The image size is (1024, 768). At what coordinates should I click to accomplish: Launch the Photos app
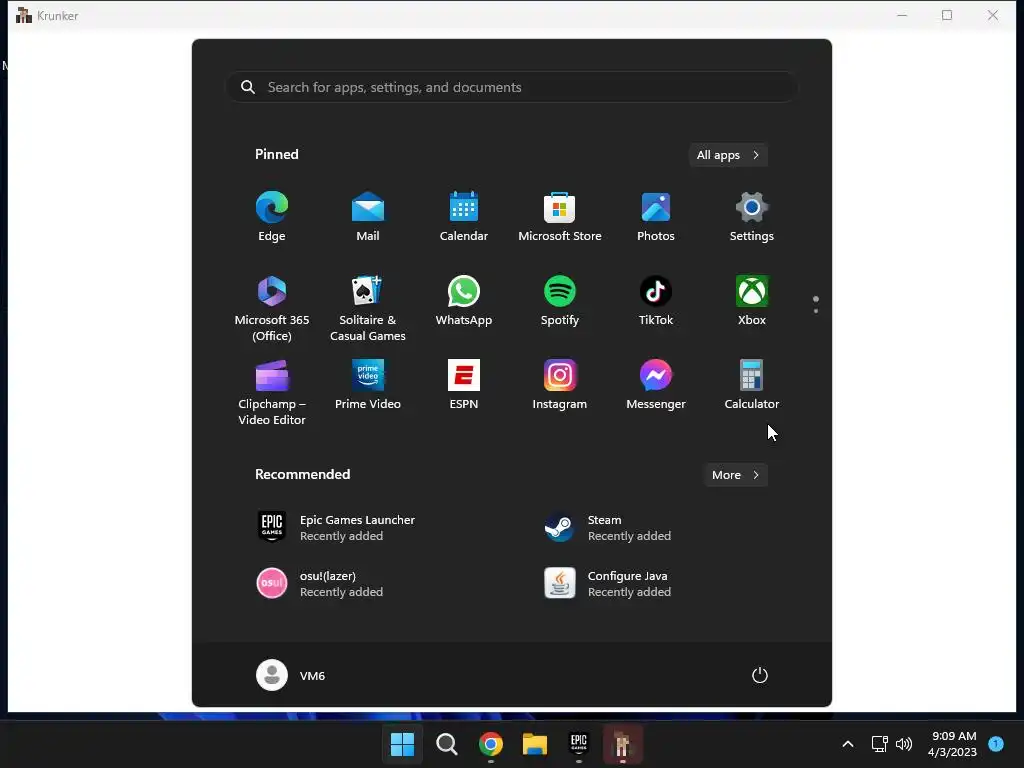coord(656,217)
